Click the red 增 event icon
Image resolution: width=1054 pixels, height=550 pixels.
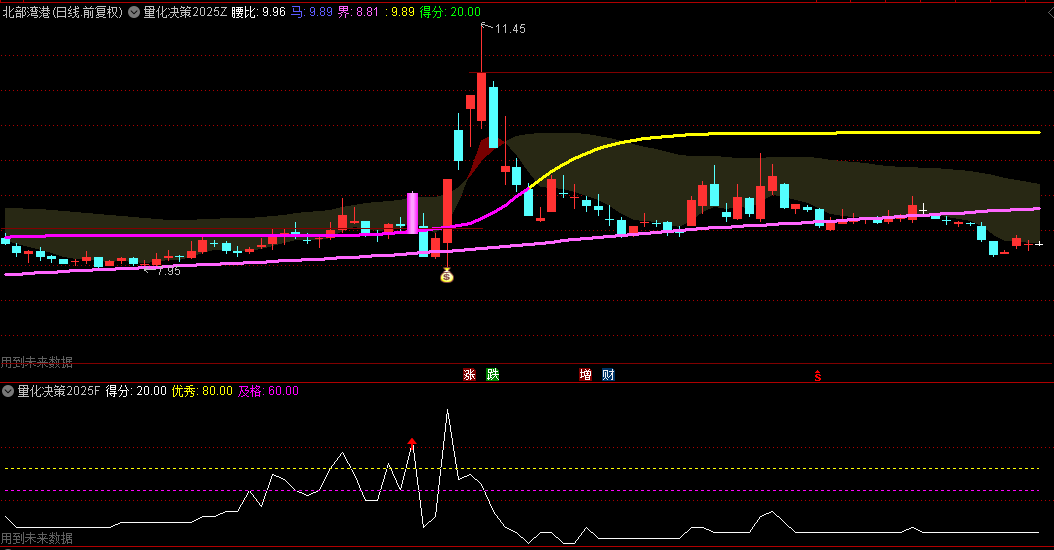click(x=585, y=375)
